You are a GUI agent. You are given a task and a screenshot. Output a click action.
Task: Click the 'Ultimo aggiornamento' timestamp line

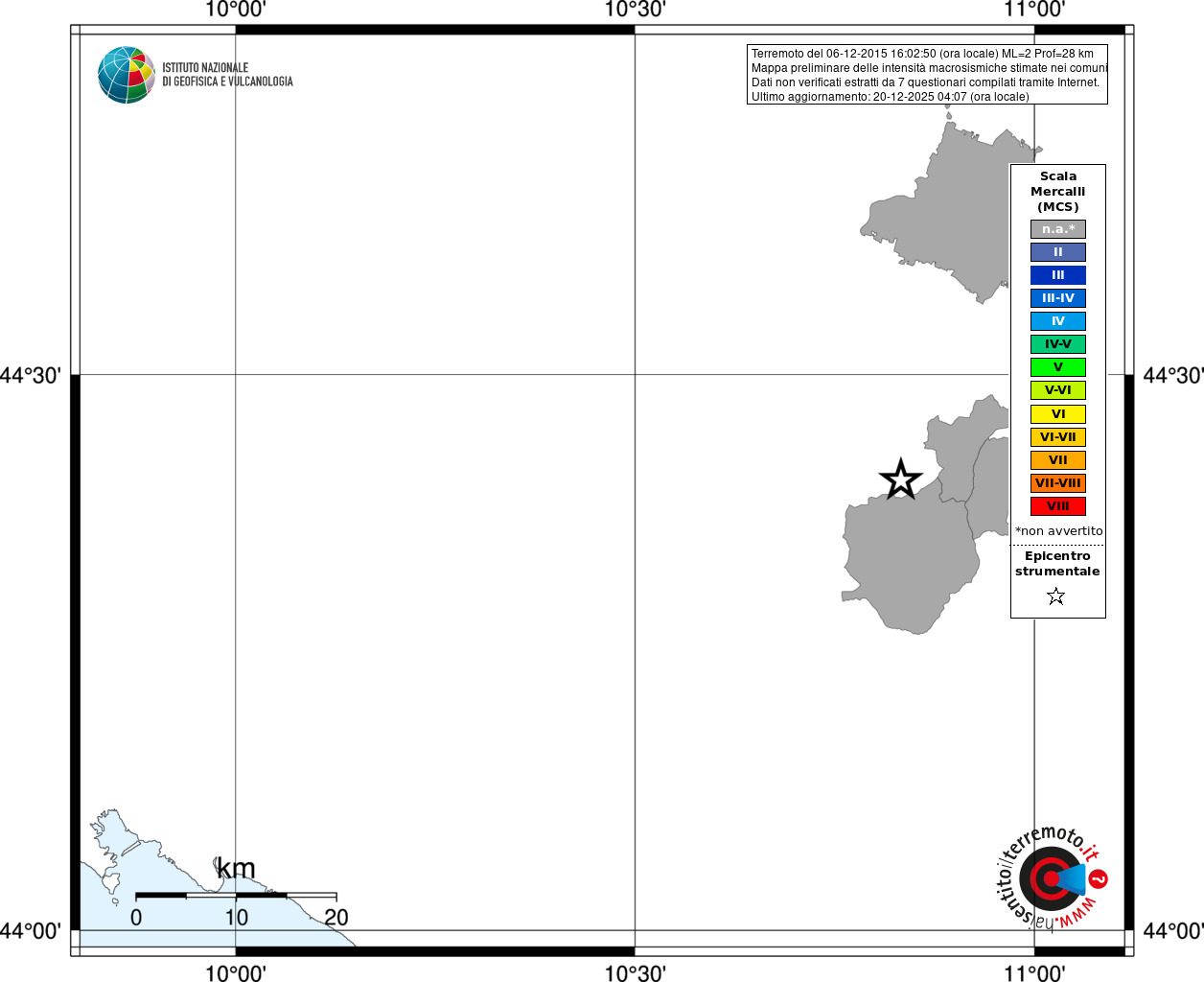point(891,97)
